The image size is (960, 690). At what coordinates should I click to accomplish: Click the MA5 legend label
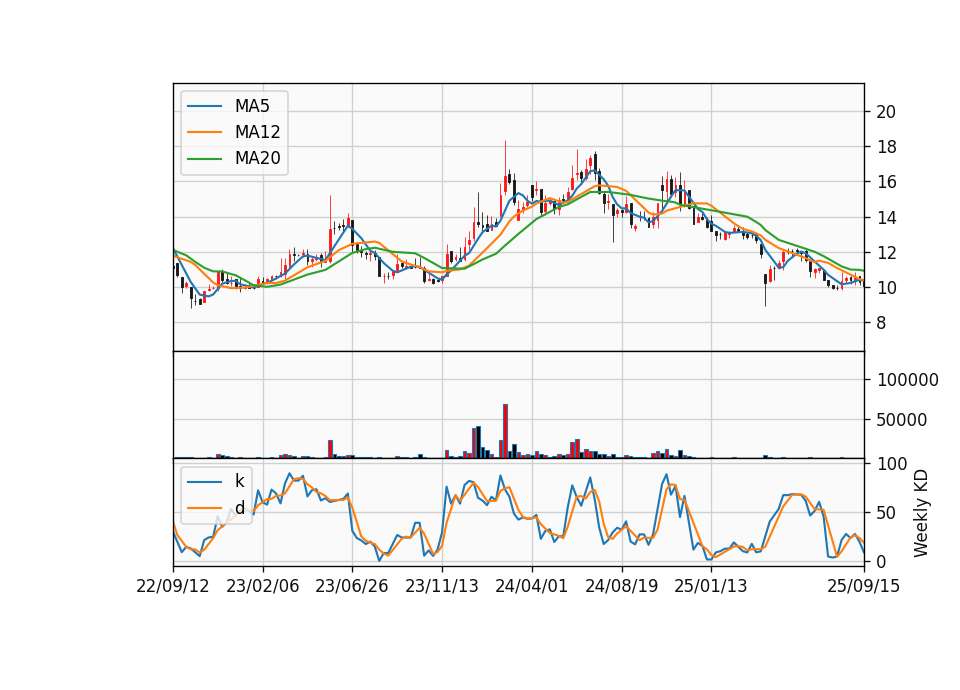coord(252,106)
